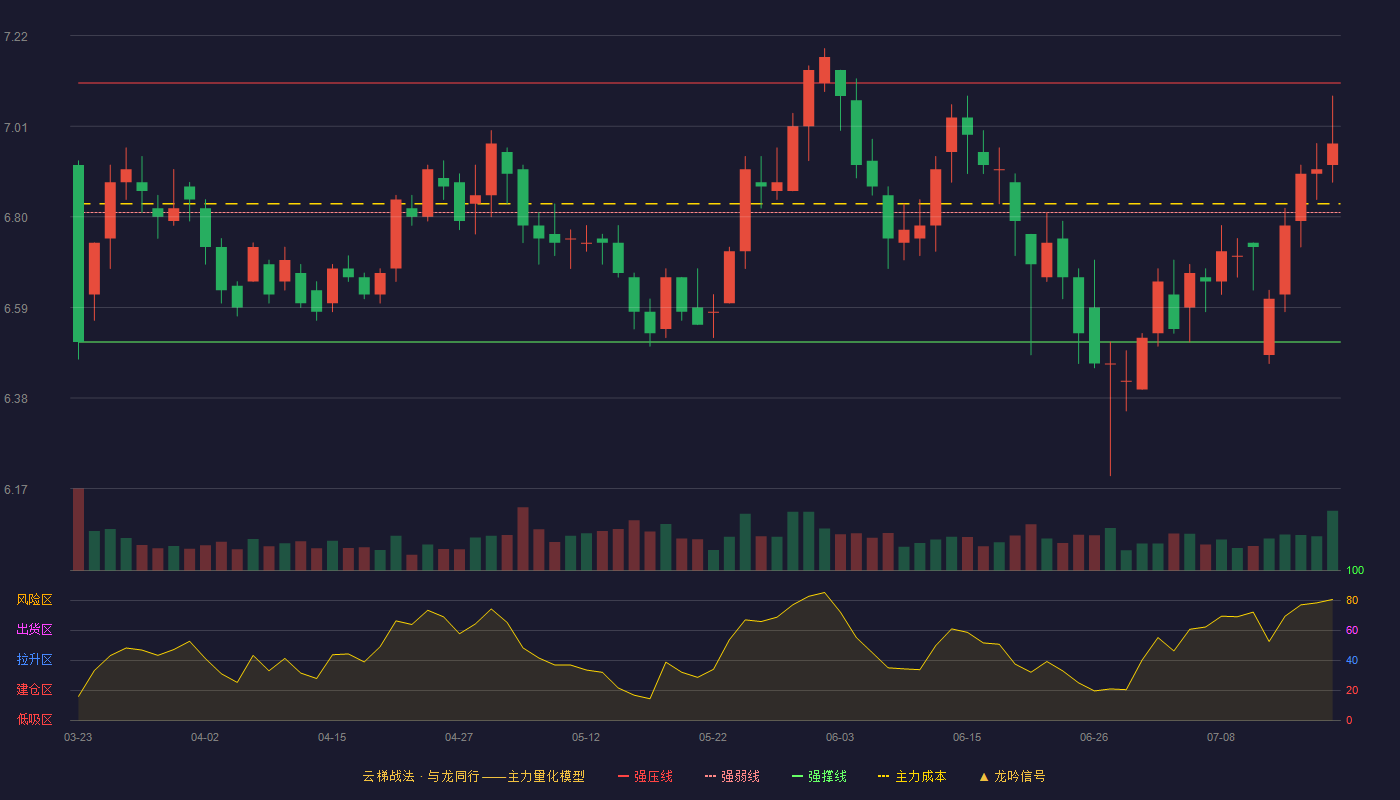Viewport: 1400px width, 800px height.
Task: Click the 拉升区 zone label
Action: (35, 660)
